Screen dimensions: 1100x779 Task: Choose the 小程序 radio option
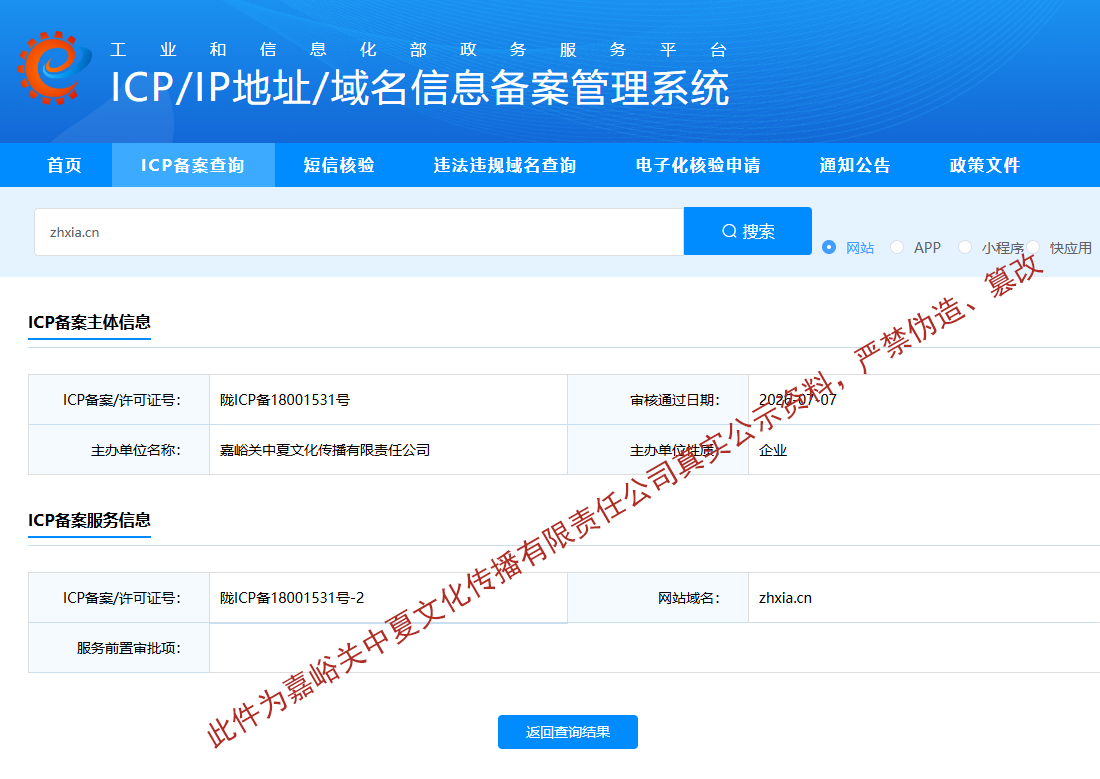point(965,247)
